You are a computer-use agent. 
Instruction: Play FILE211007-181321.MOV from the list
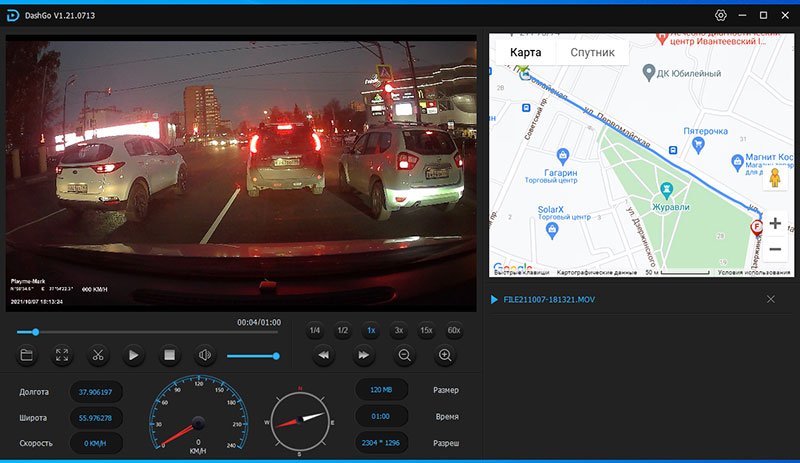(x=550, y=299)
